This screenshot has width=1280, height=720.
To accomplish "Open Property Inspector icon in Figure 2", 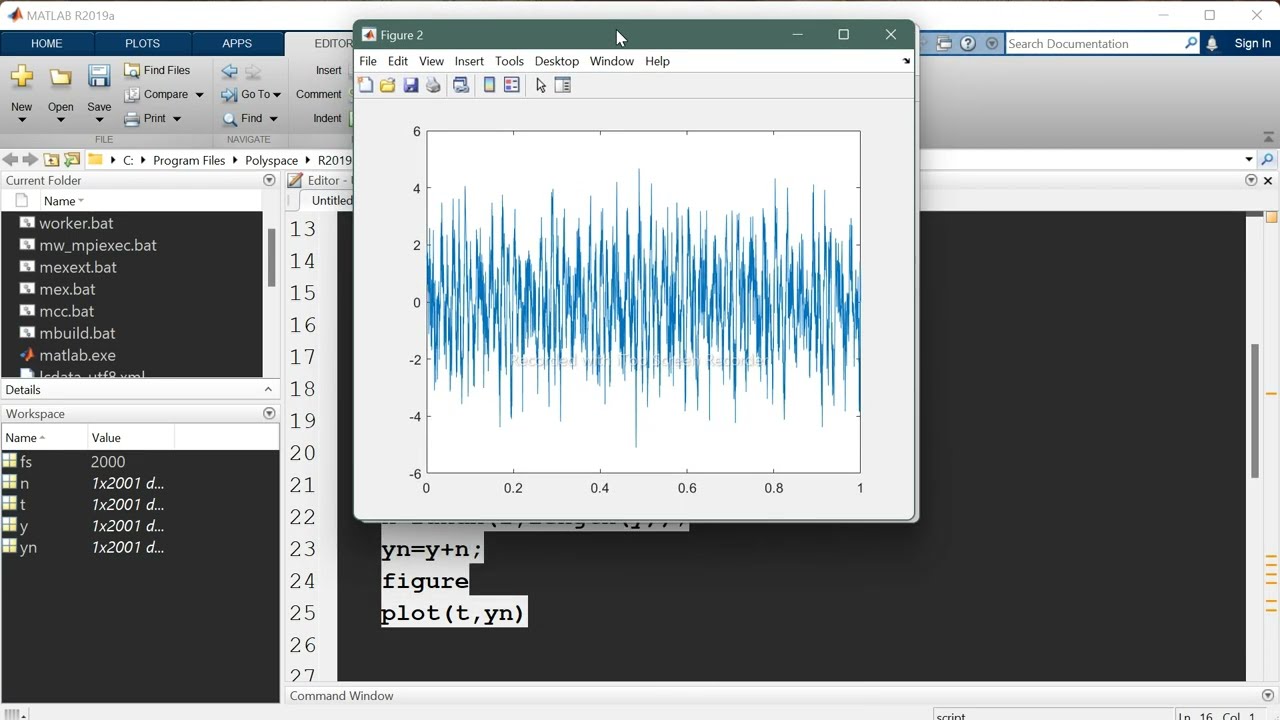I will point(563,86).
